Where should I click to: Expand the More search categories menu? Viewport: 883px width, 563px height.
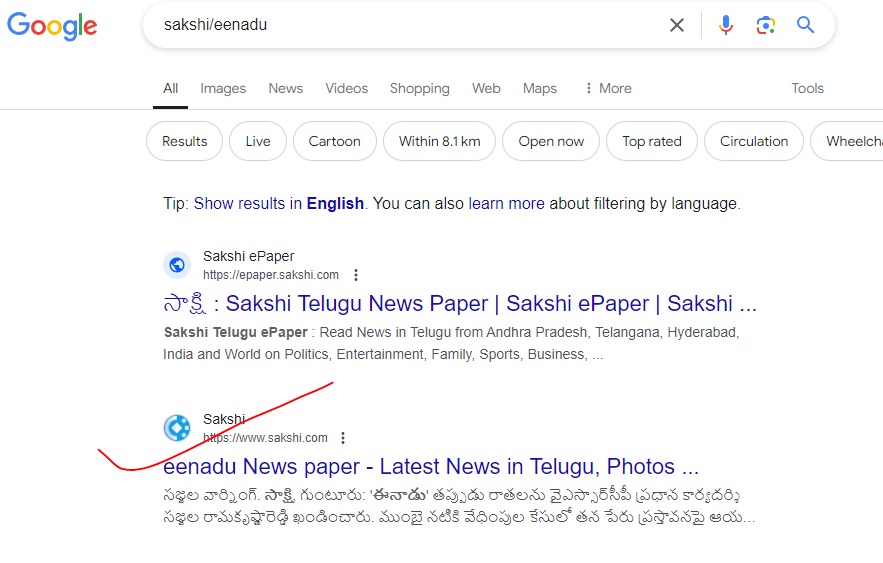[607, 88]
